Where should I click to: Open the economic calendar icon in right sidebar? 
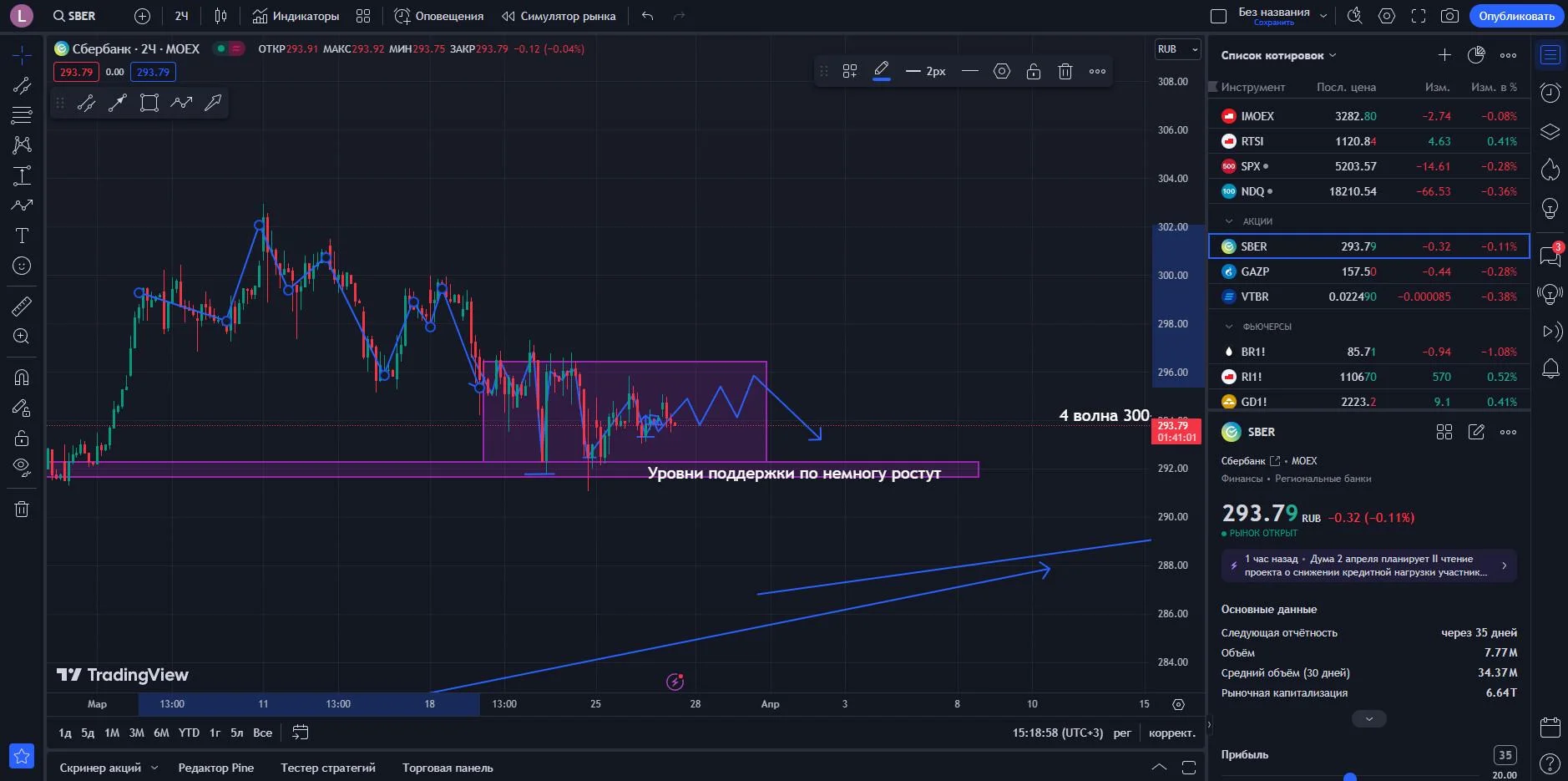1550,727
